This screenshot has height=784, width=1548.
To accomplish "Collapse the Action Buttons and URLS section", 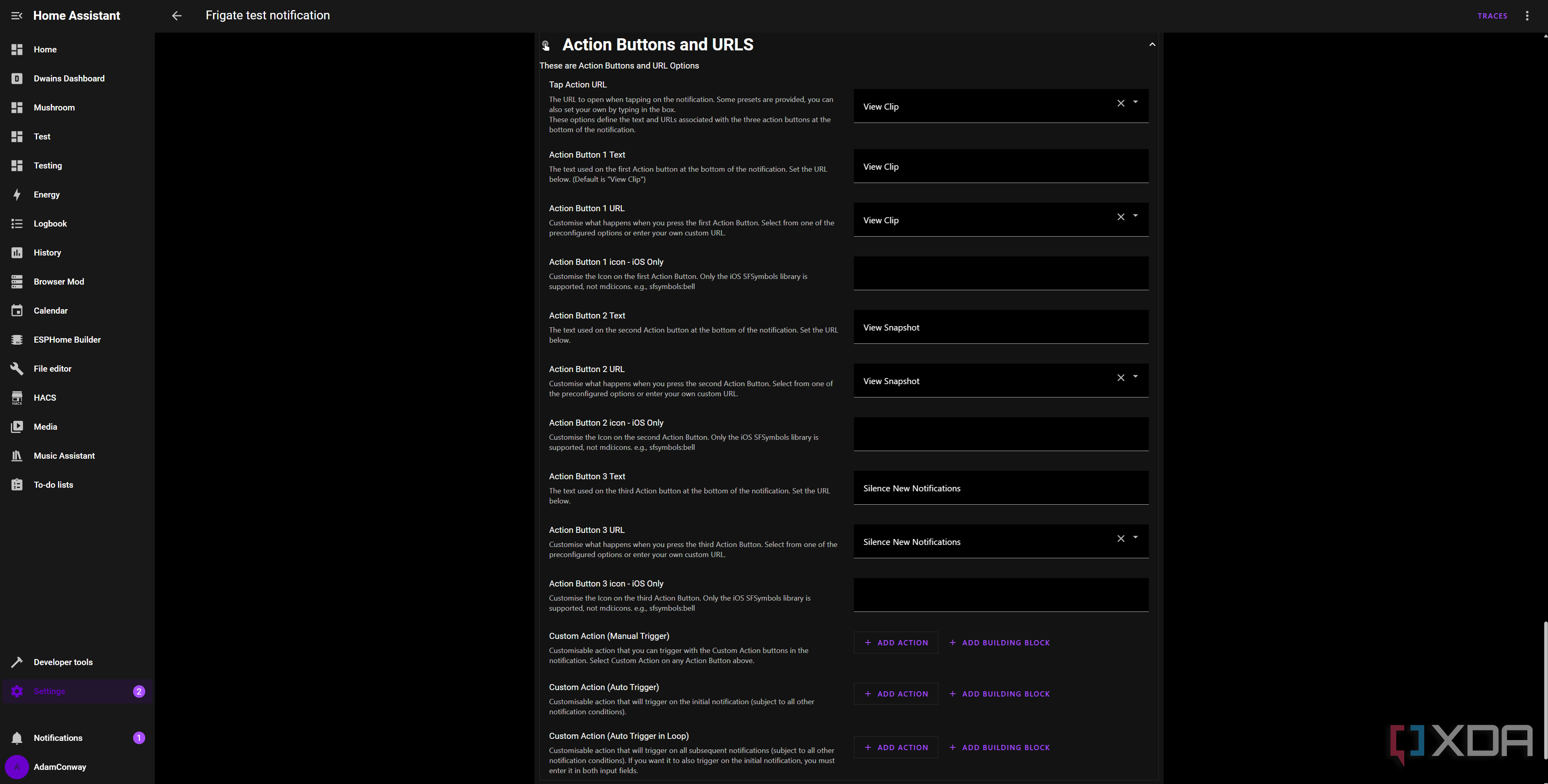I will click(x=1152, y=44).
